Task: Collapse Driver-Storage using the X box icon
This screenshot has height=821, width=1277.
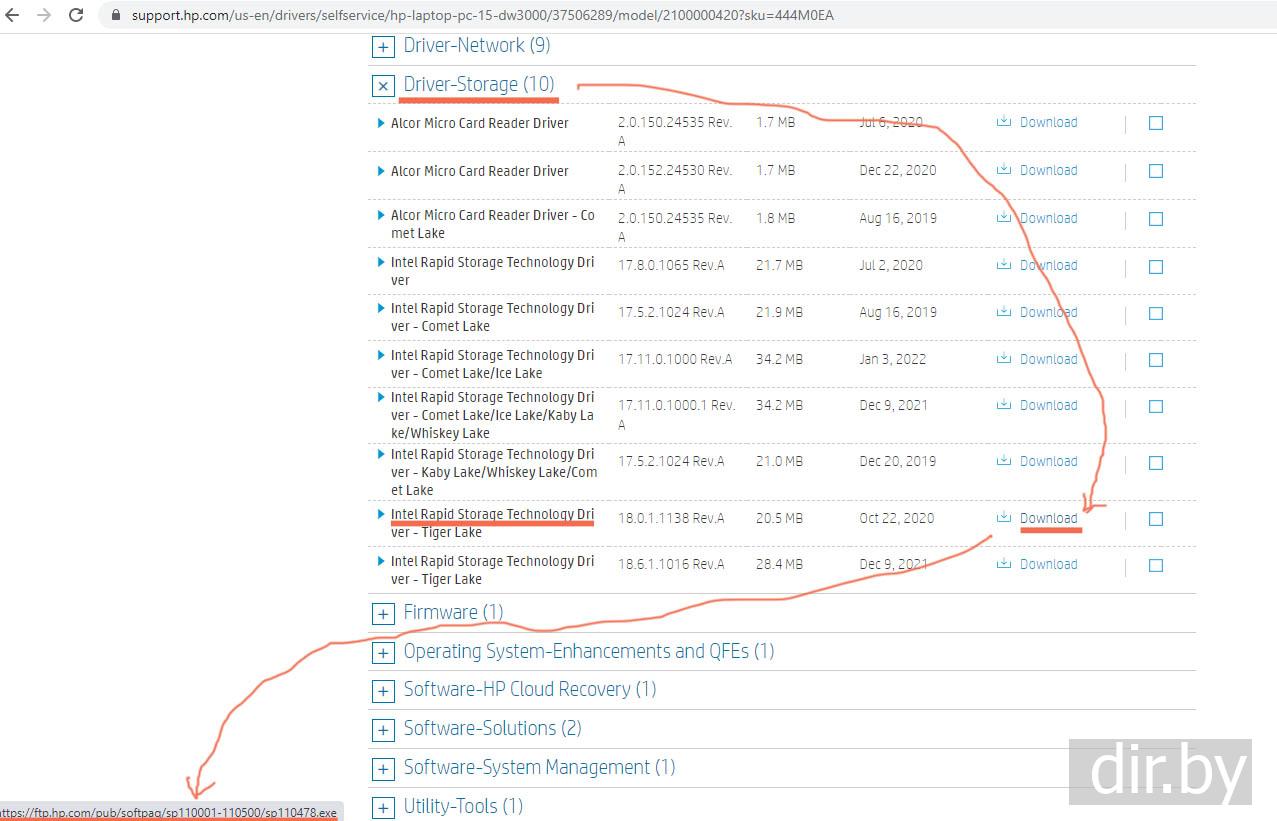Action: [x=383, y=86]
